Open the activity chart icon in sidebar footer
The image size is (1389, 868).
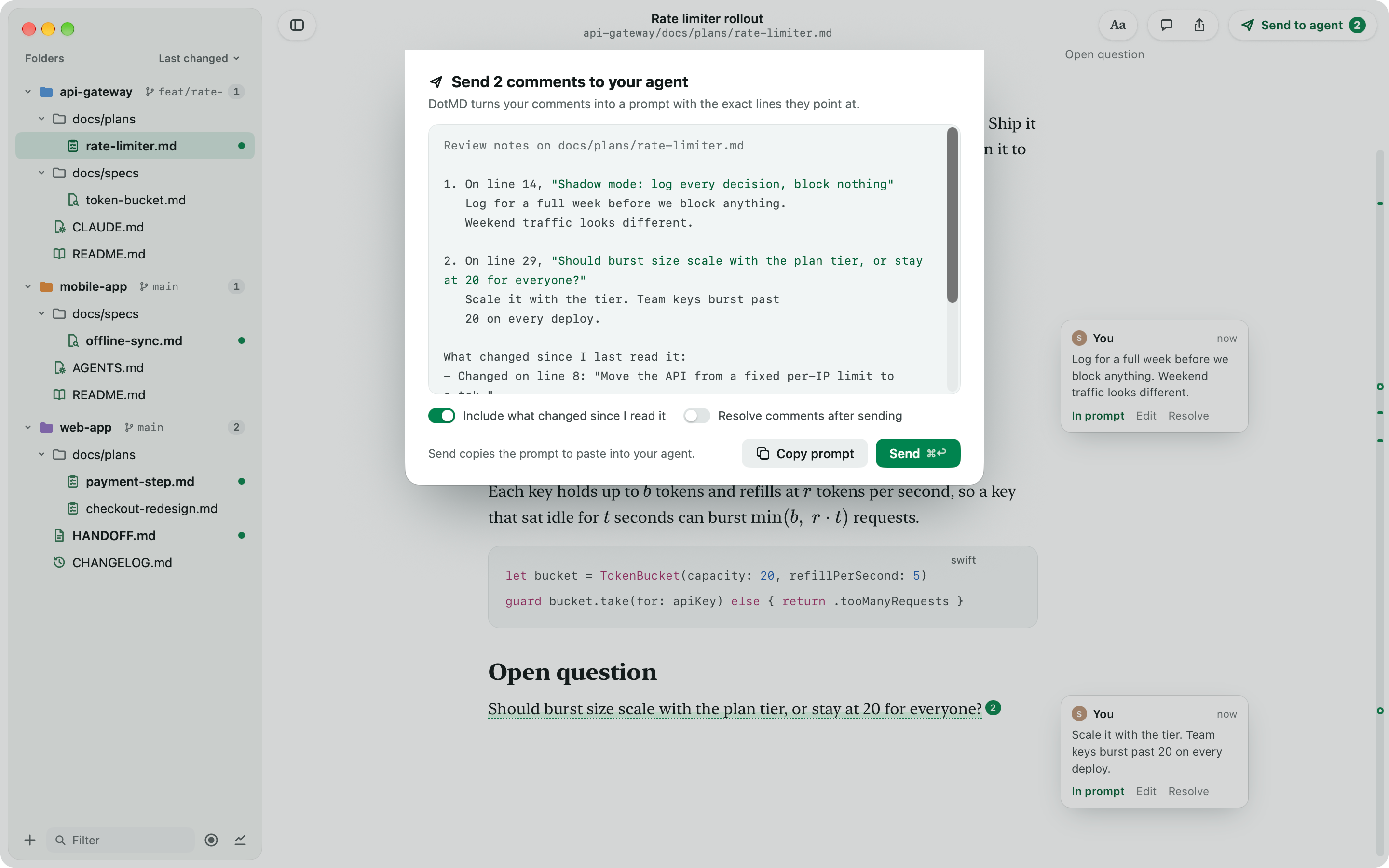[x=240, y=840]
